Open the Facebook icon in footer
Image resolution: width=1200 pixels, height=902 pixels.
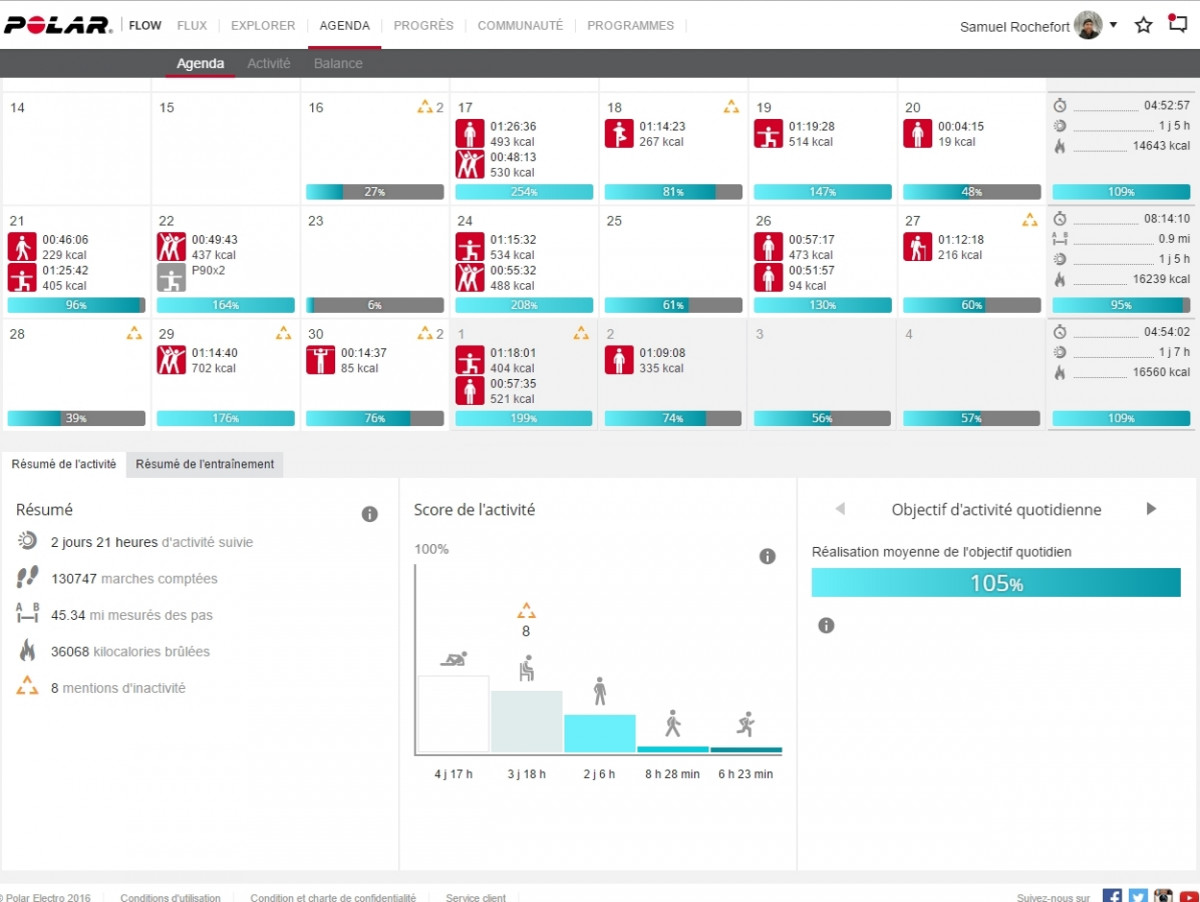point(1111,896)
